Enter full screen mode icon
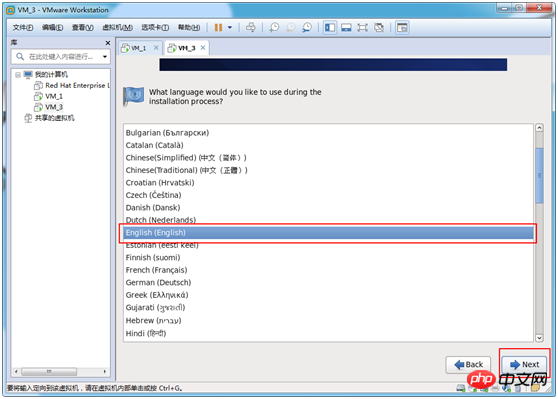The width and height of the screenshot is (558, 399). pyautogui.click(x=362, y=27)
